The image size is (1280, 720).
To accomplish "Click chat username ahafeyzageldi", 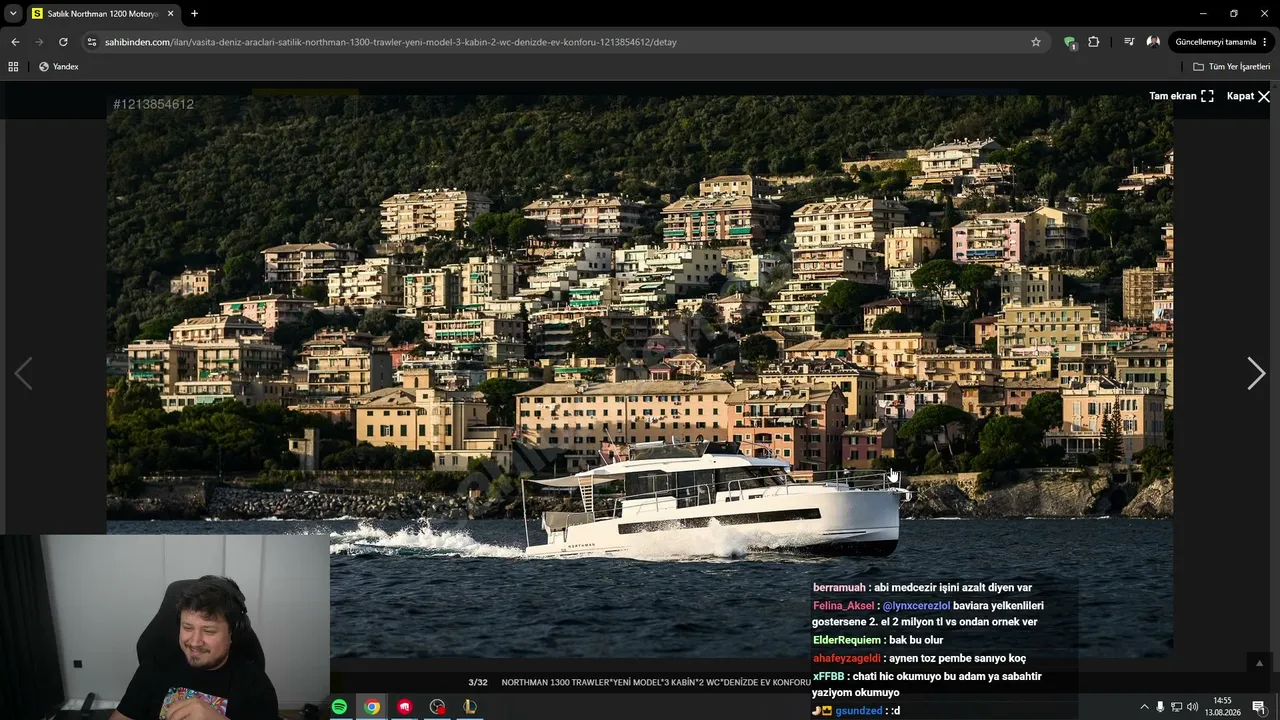I will click(x=847, y=658).
